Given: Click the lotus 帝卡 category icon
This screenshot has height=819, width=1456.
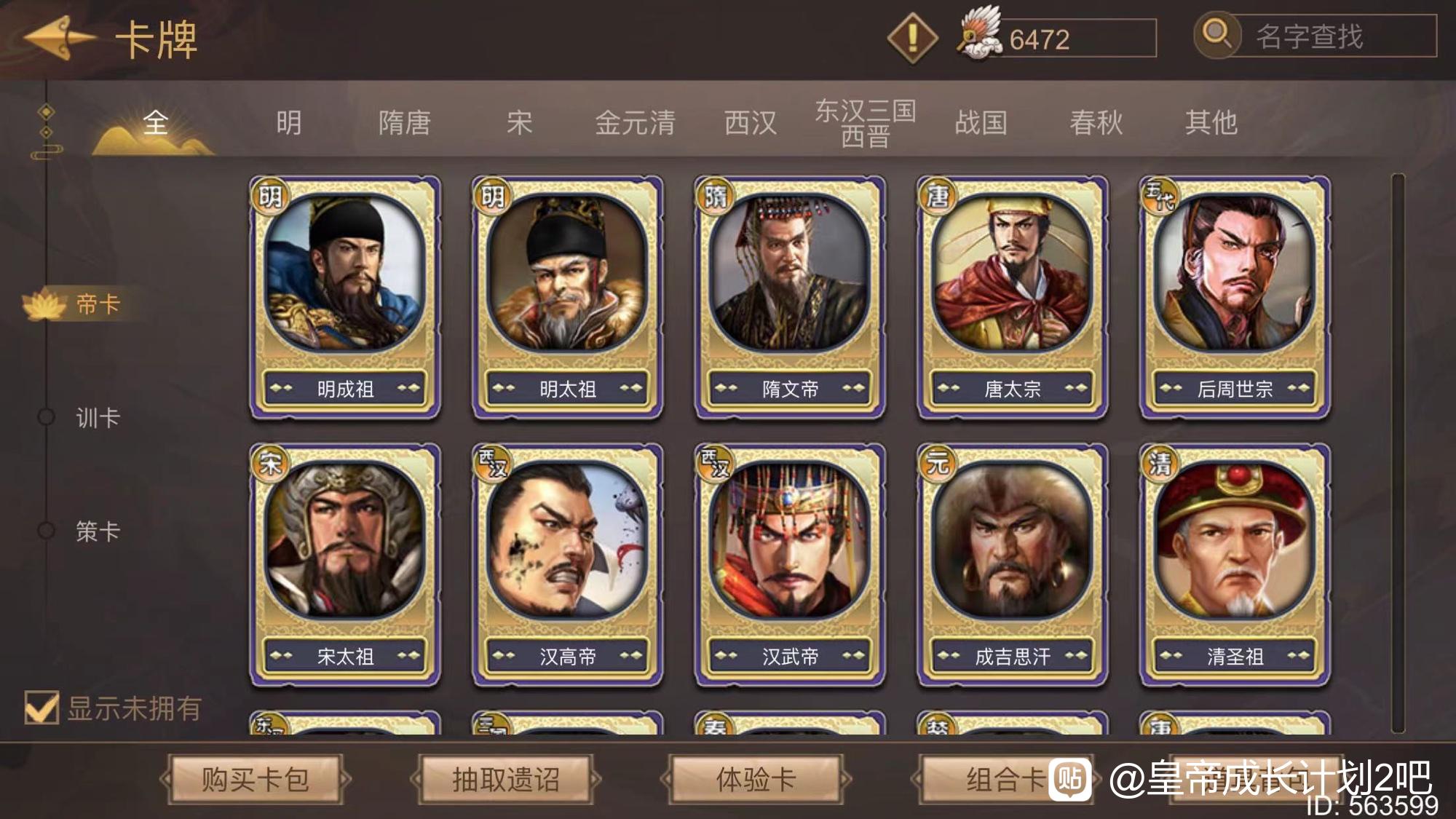Looking at the screenshot, I should (45, 305).
